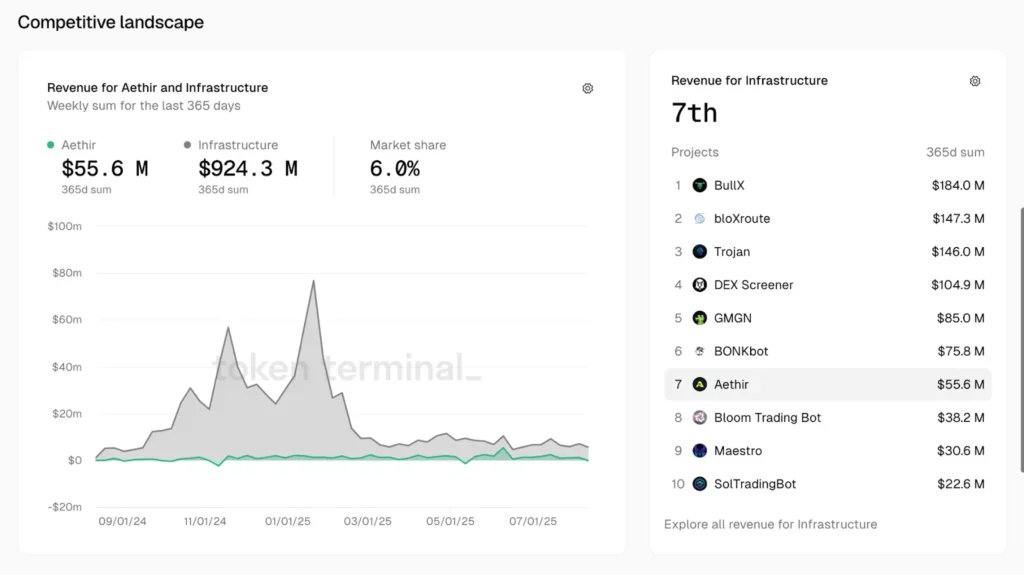The width and height of the screenshot is (1024, 575).
Task: Click the Revenue for Infrastructure card title
Action: tap(749, 80)
